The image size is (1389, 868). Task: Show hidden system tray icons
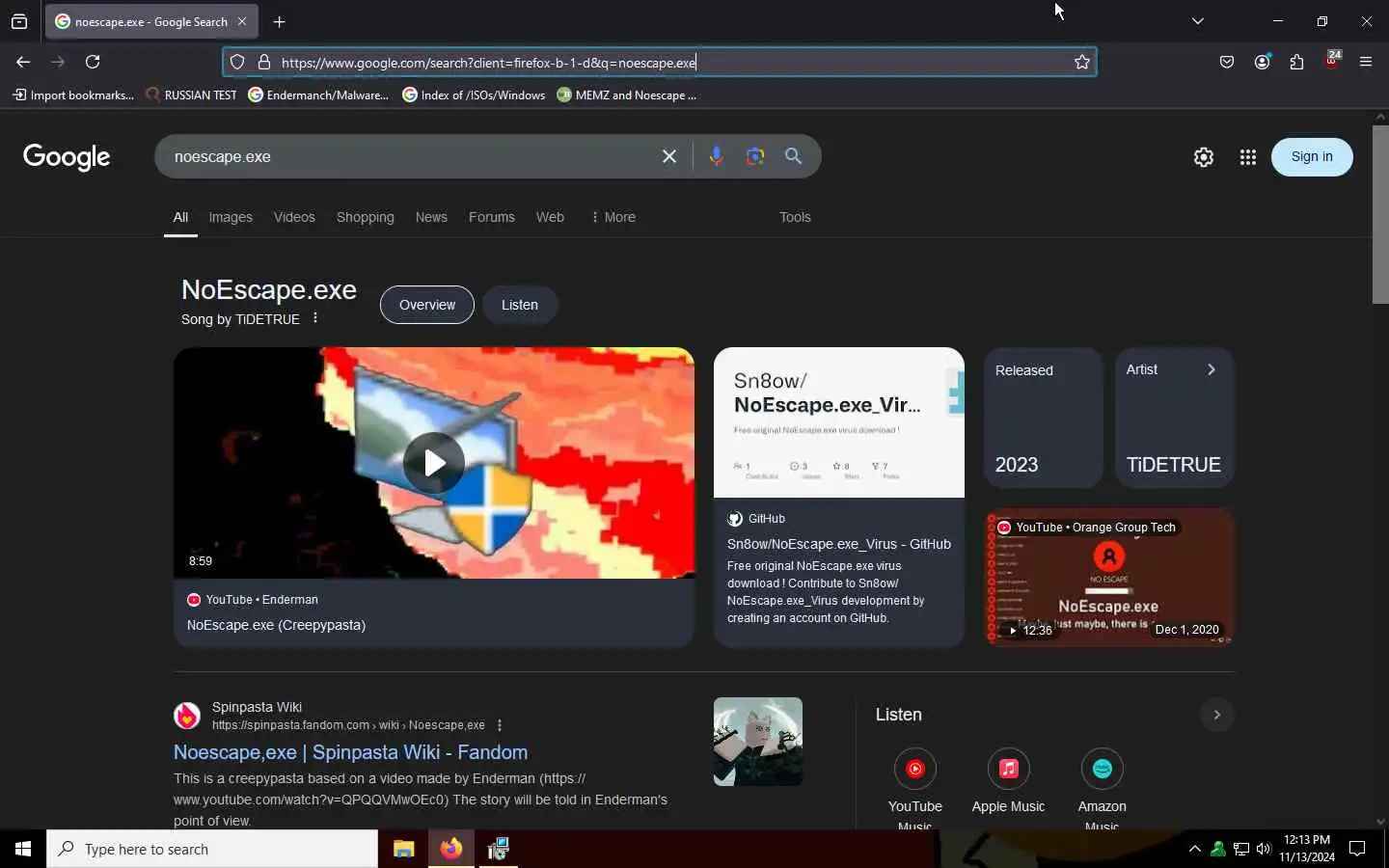click(1194, 849)
